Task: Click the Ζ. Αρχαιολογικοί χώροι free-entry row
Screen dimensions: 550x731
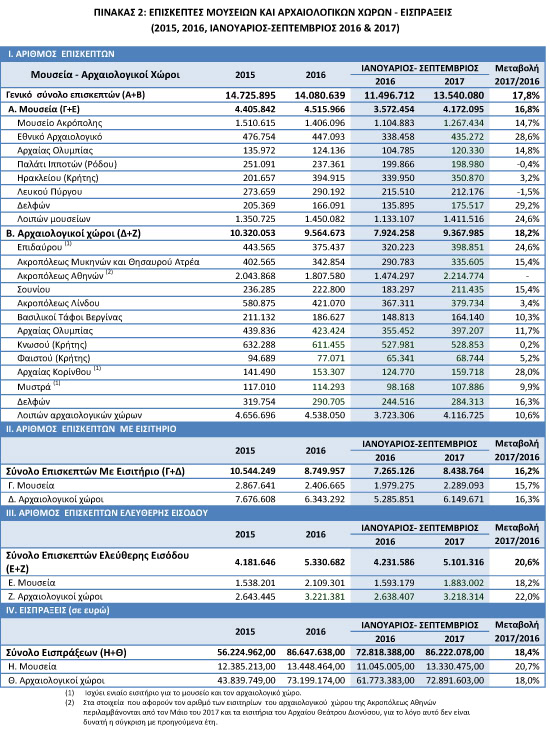Action: (x=273, y=597)
